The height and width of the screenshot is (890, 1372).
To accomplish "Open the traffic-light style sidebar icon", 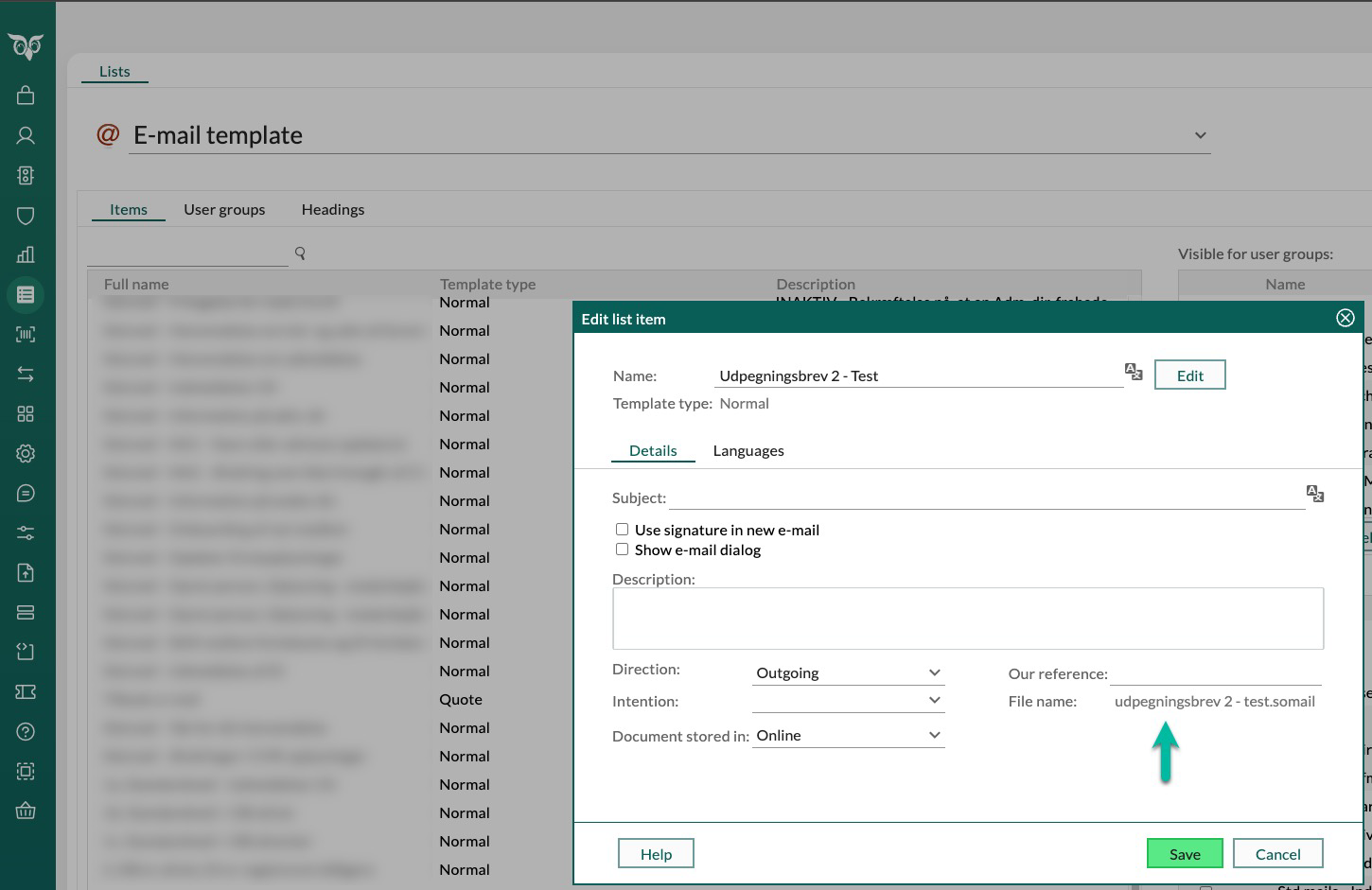I will [x=26, y=175].
